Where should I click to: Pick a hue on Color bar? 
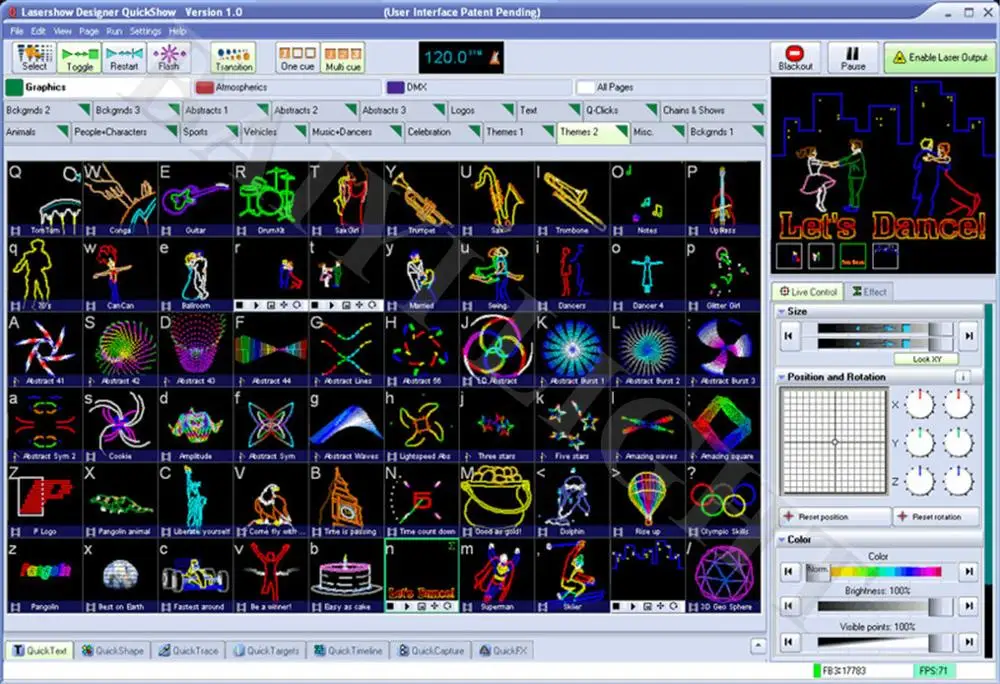[x=886, y=571]
